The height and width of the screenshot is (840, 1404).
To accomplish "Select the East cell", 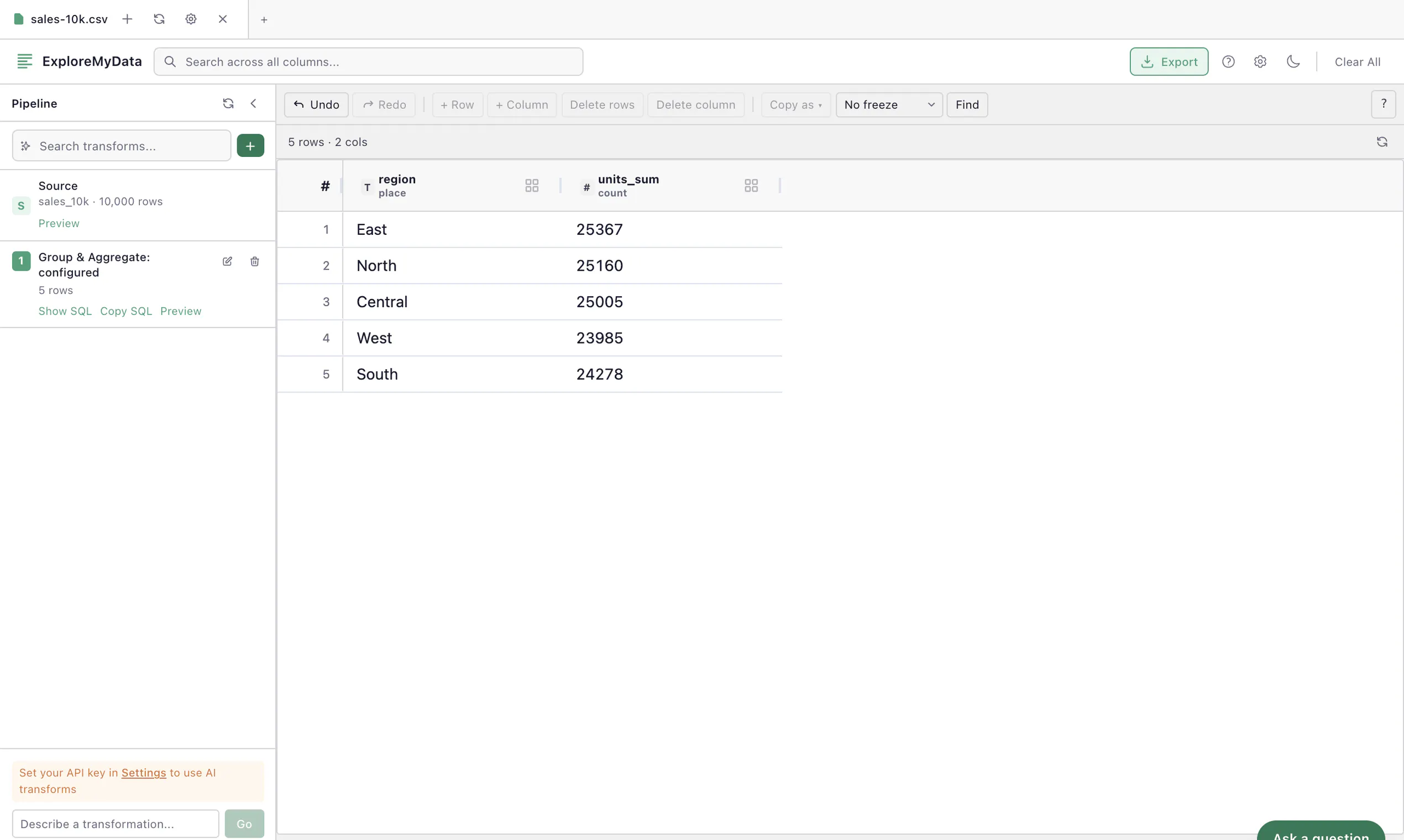I will click(x=453, y=230).
